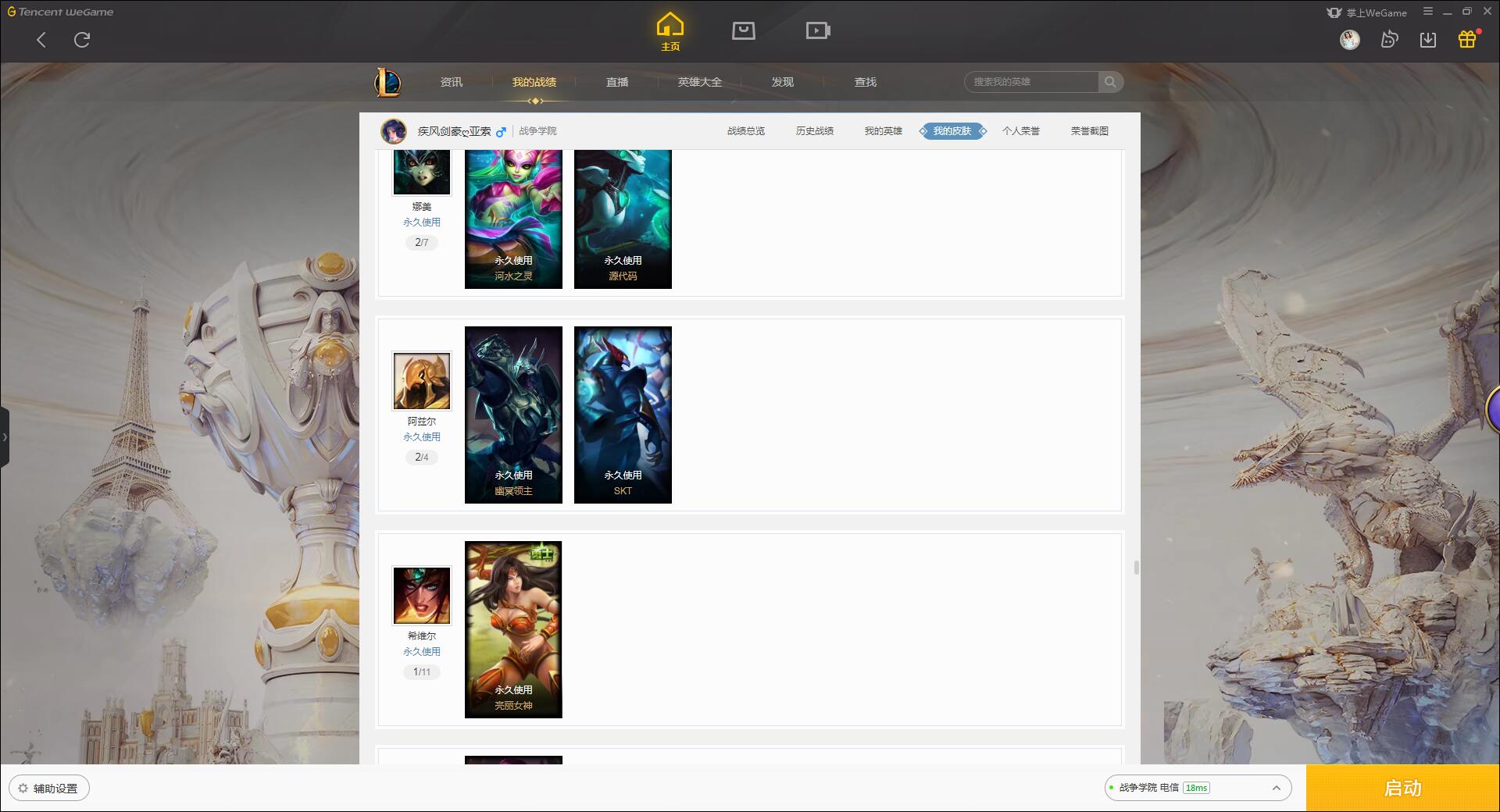1500x812 pixels.
Task: Launch the game with 启动
Action: coord(1402,788)
